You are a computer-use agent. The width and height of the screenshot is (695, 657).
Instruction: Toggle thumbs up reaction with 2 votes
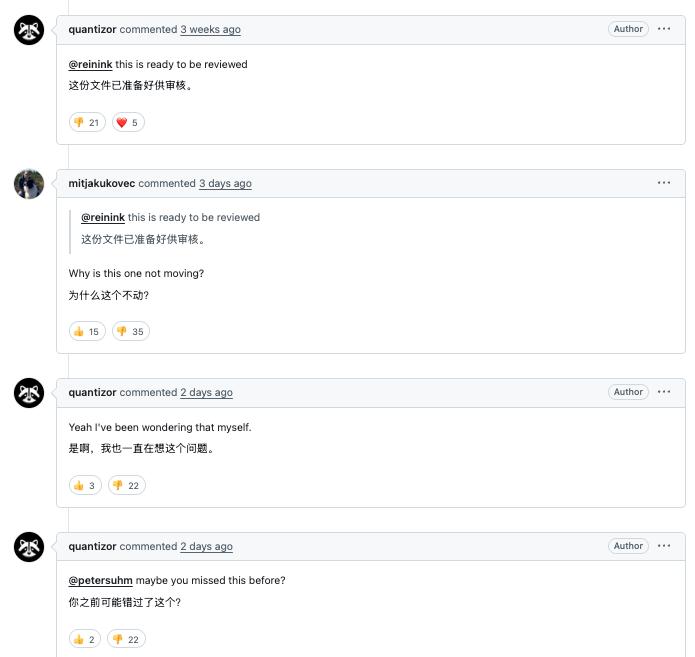click(85, 640)
